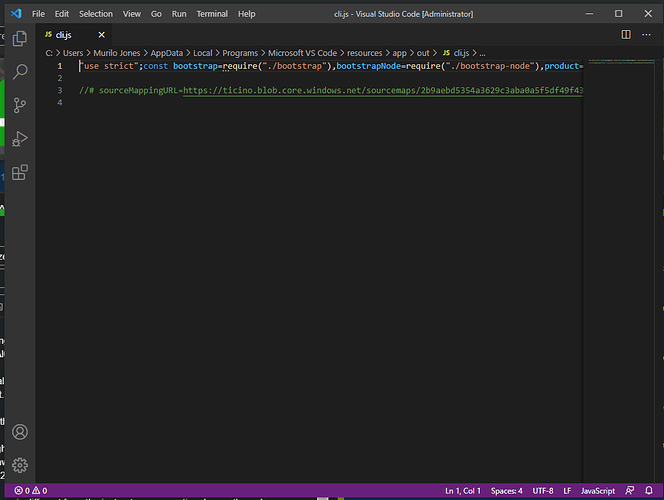664x500 pixels.
Task: Open JavaScript language mode selector
Action: click(x=598, y=491)
